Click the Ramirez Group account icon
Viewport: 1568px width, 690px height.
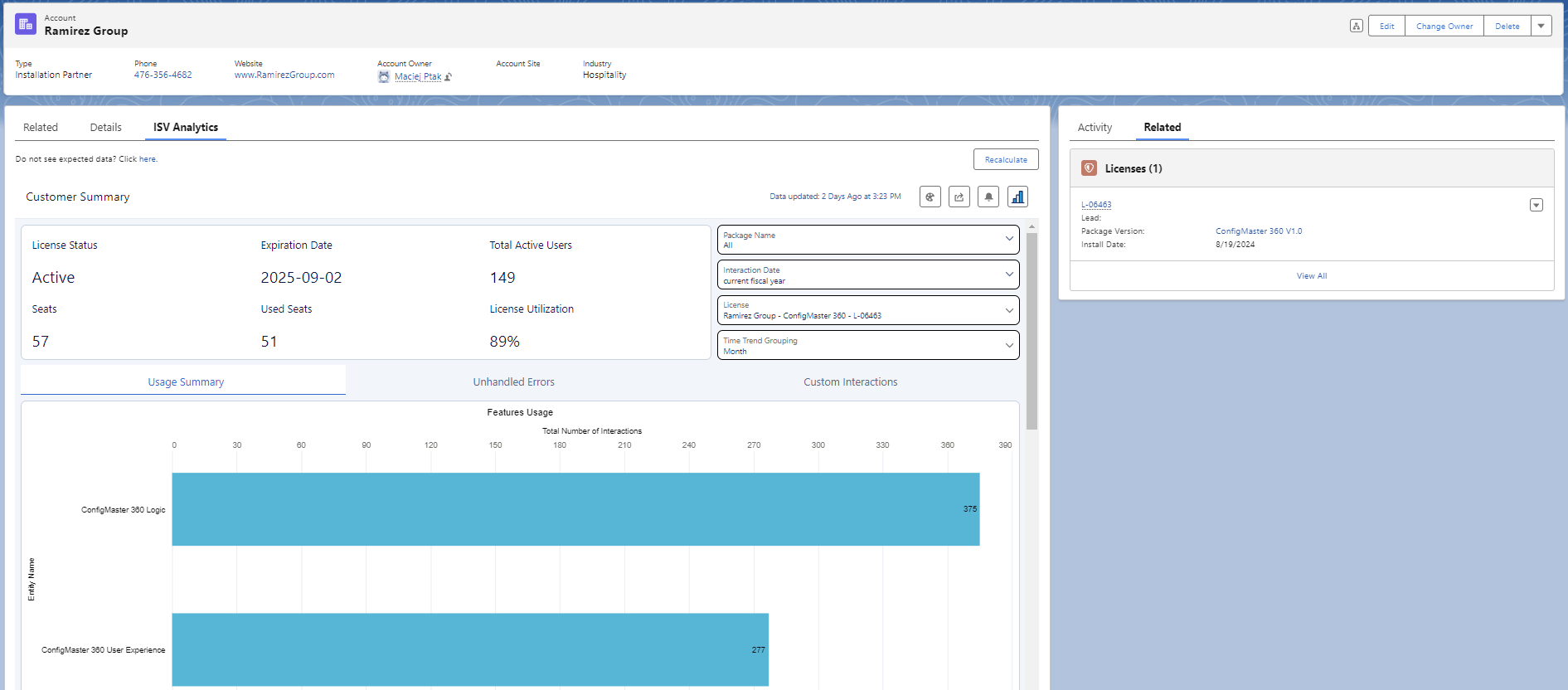click(26, 24)
